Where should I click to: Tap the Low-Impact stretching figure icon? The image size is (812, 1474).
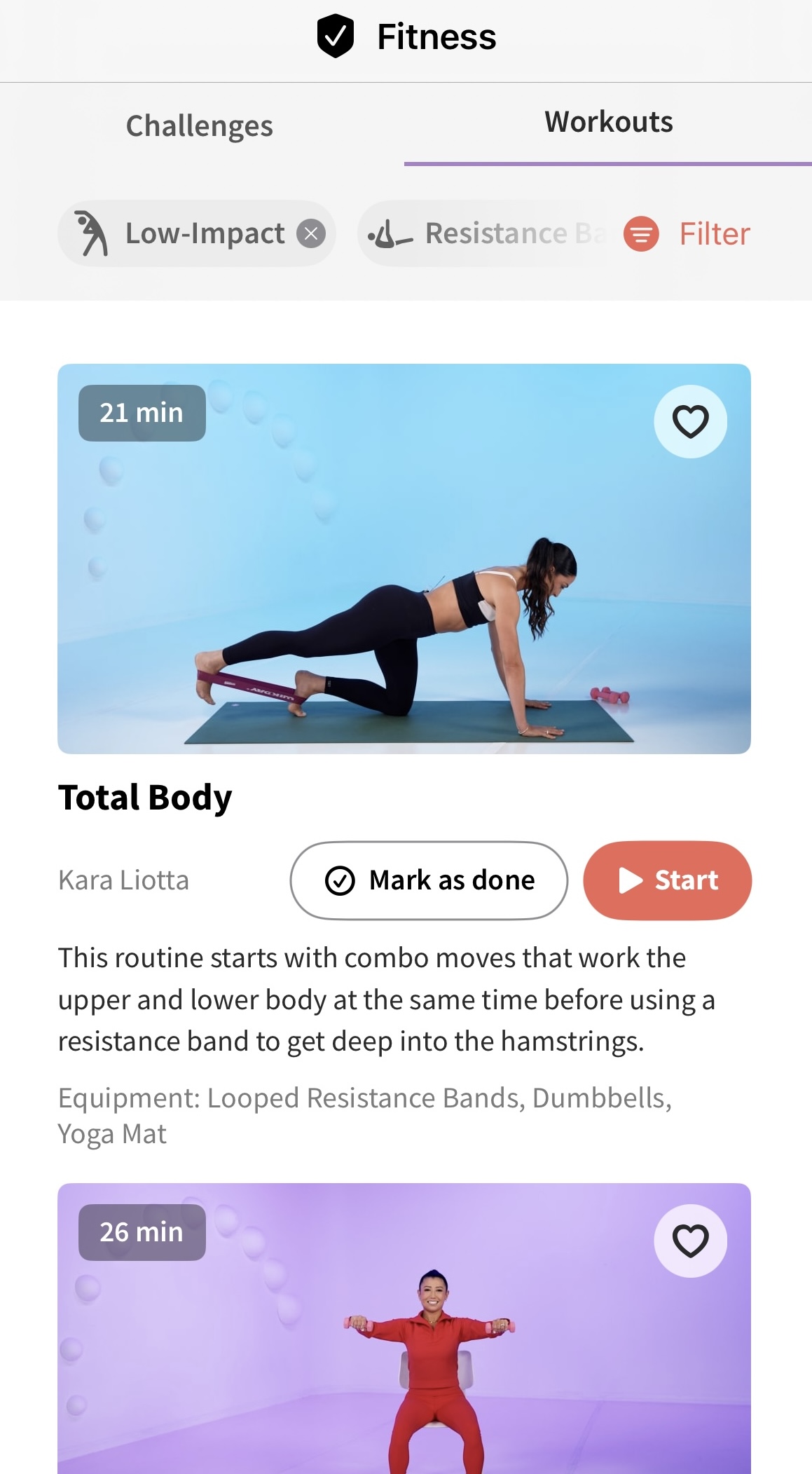click(91, 233)
